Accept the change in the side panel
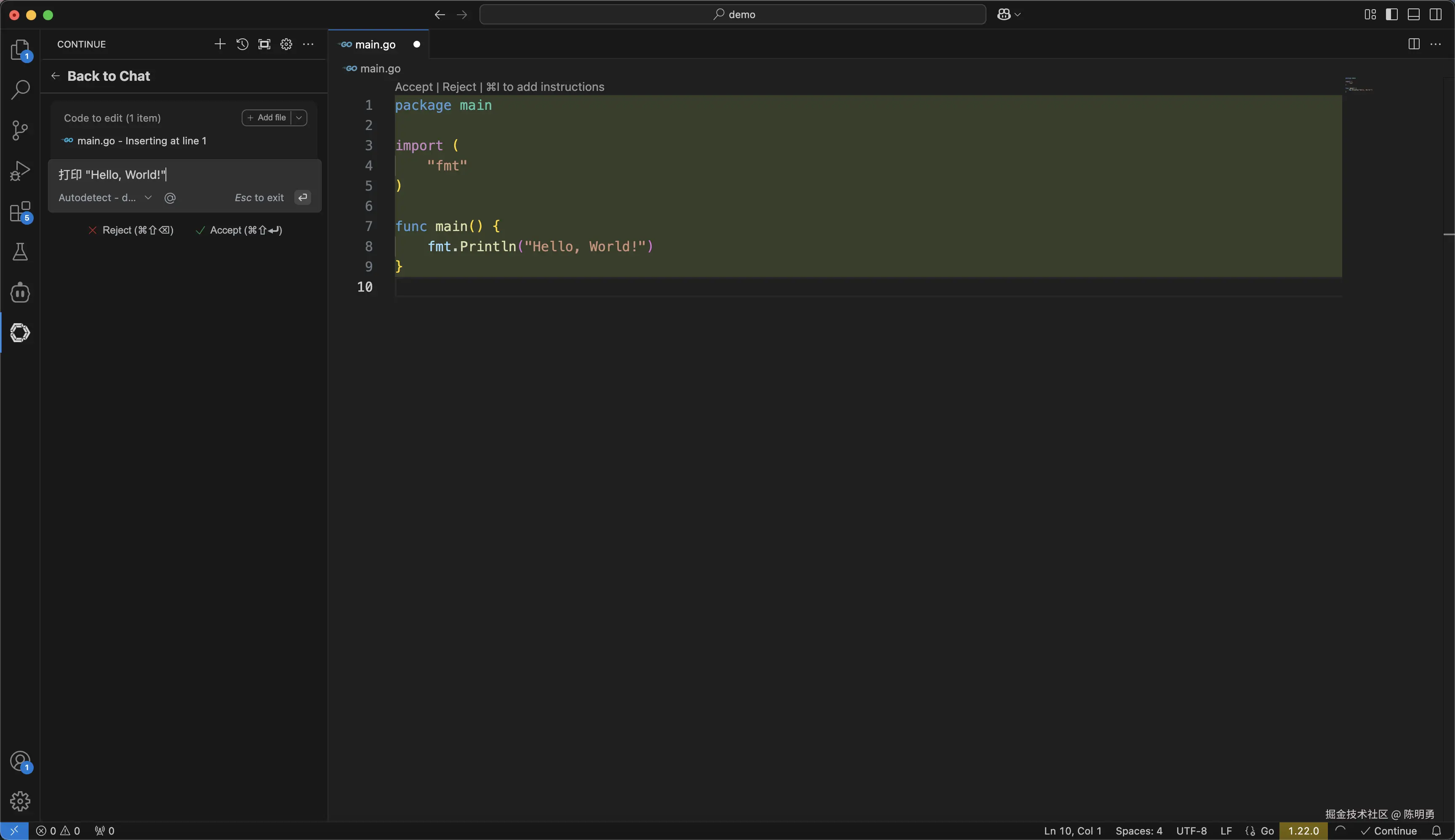Screen dimensions: 1455x840 pos(240,230)
